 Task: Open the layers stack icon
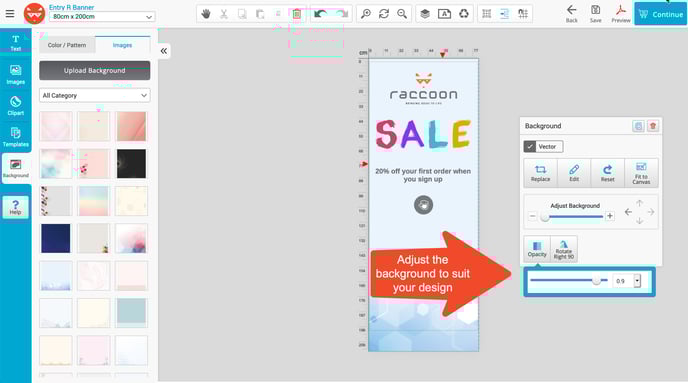tap(425, 14)
